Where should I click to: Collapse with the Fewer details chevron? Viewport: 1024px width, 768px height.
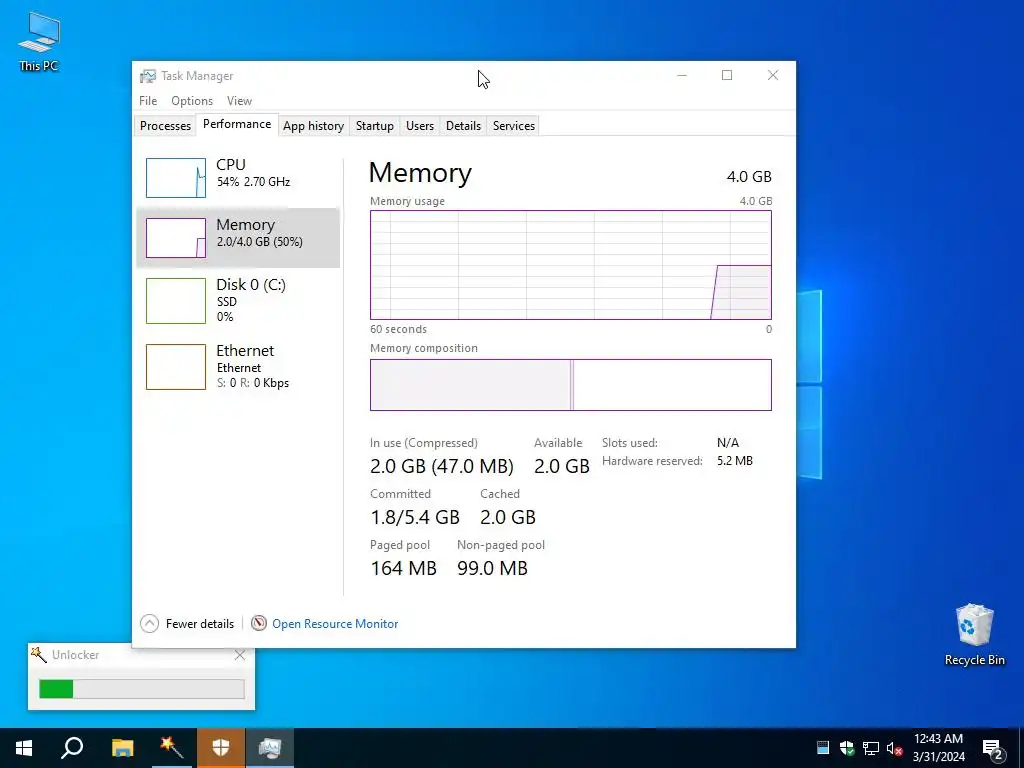click(150, 624)
